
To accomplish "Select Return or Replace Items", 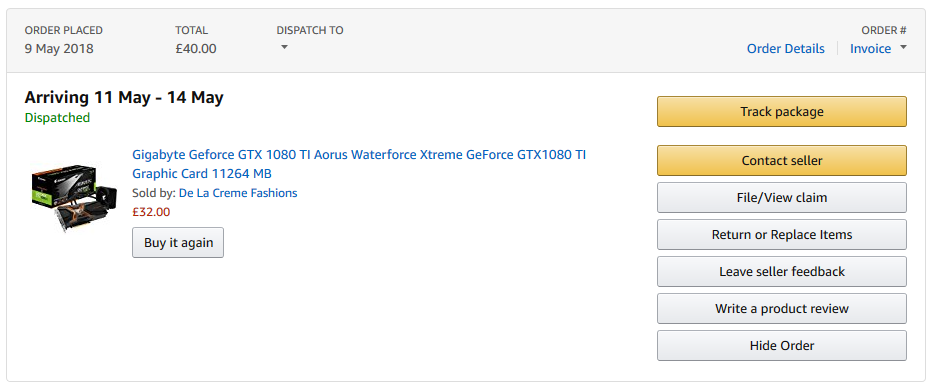I will point(782,234).
